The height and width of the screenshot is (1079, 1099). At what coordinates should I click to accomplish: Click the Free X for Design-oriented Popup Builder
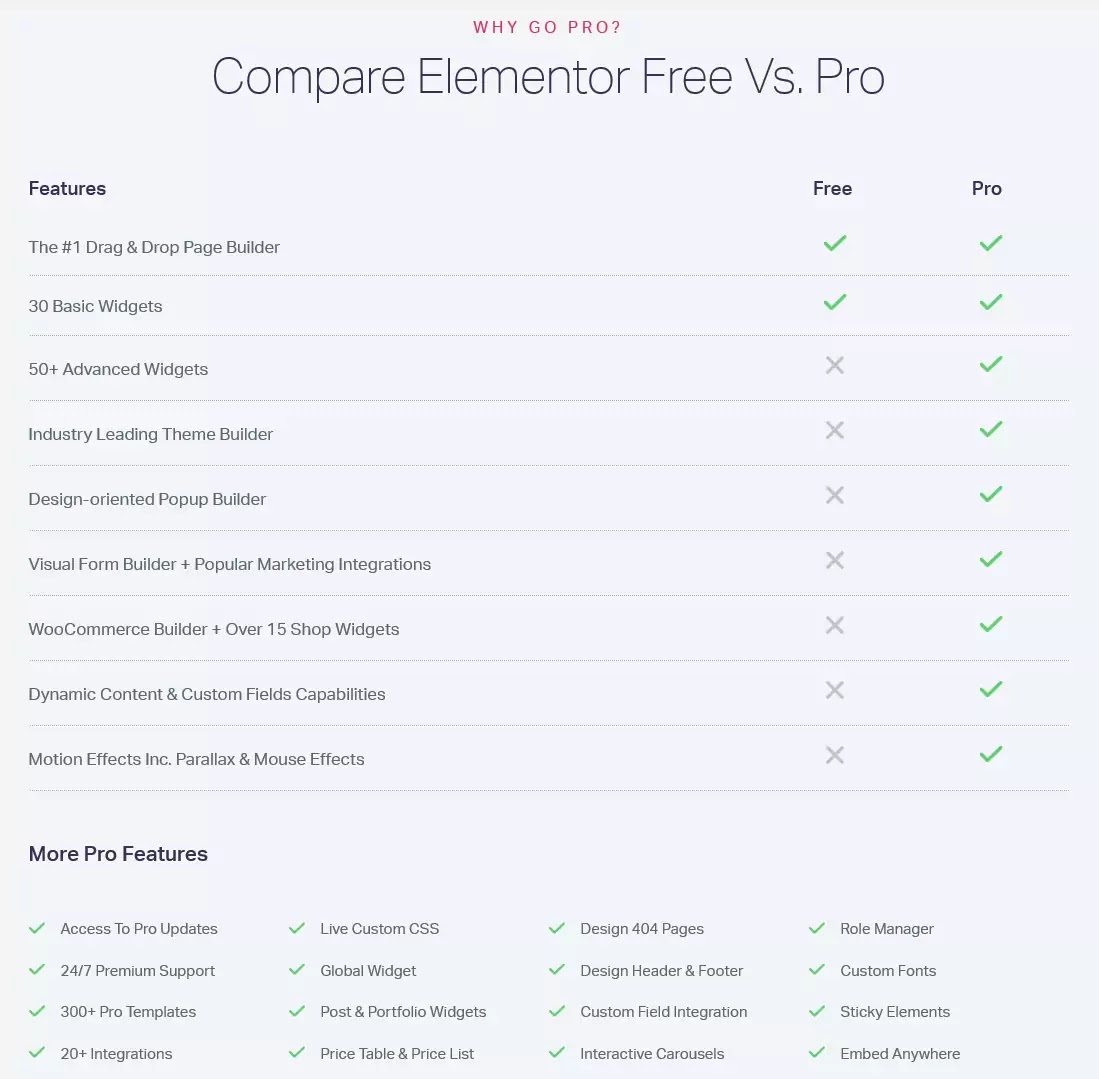(x=835, y=495)
